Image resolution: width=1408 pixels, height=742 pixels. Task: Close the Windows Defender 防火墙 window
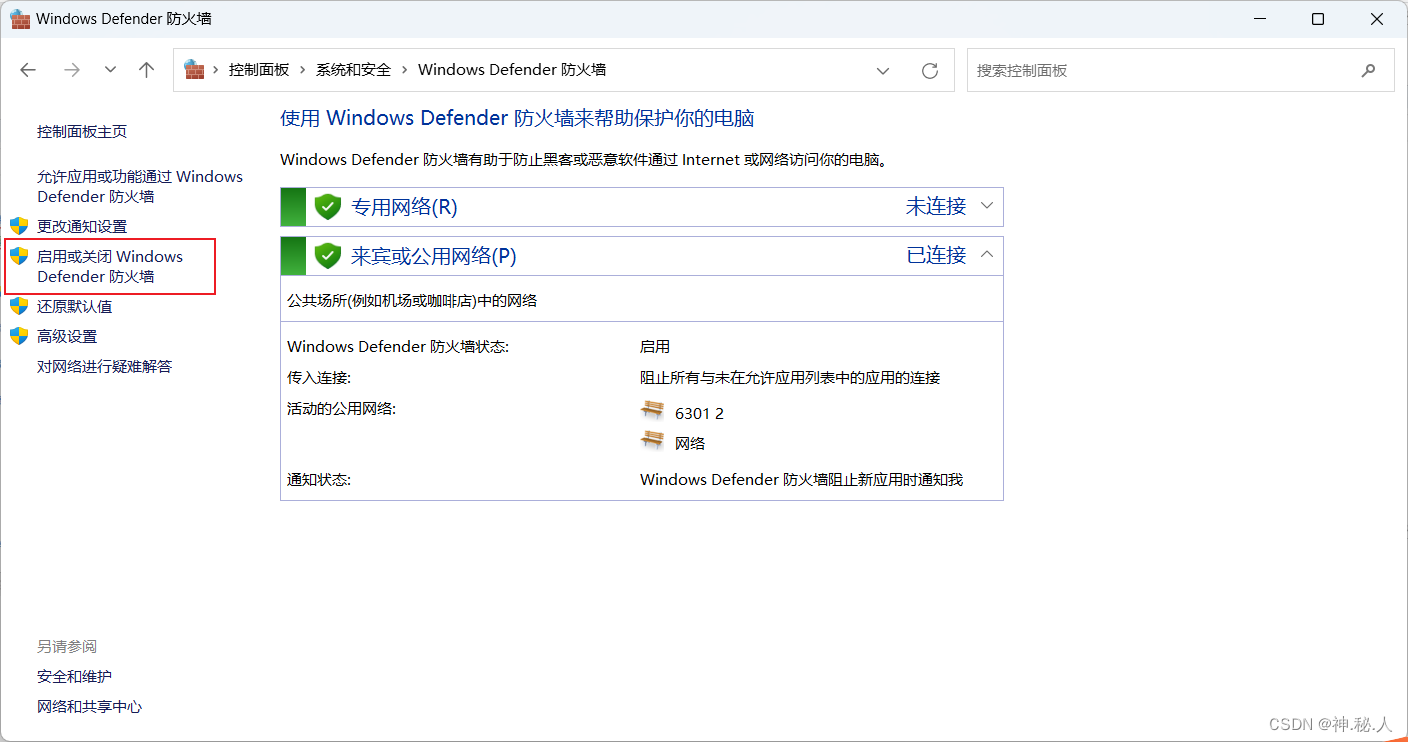(x=1375, y=19)
